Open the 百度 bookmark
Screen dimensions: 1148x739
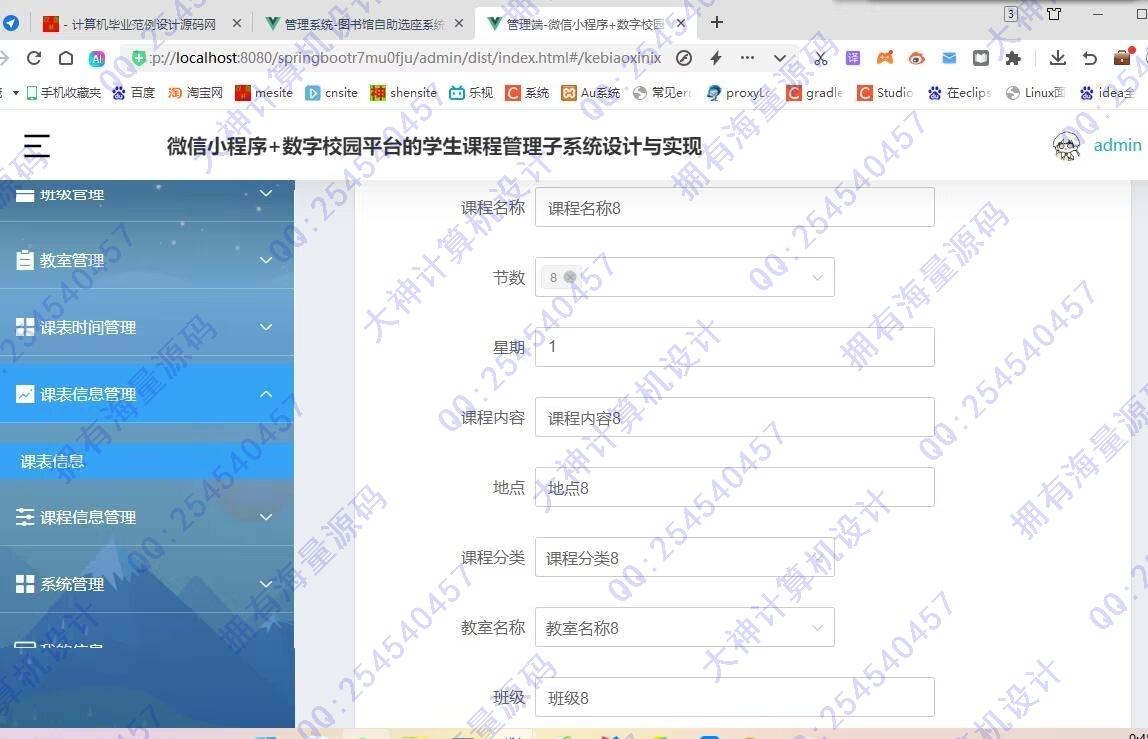point(134,92)
